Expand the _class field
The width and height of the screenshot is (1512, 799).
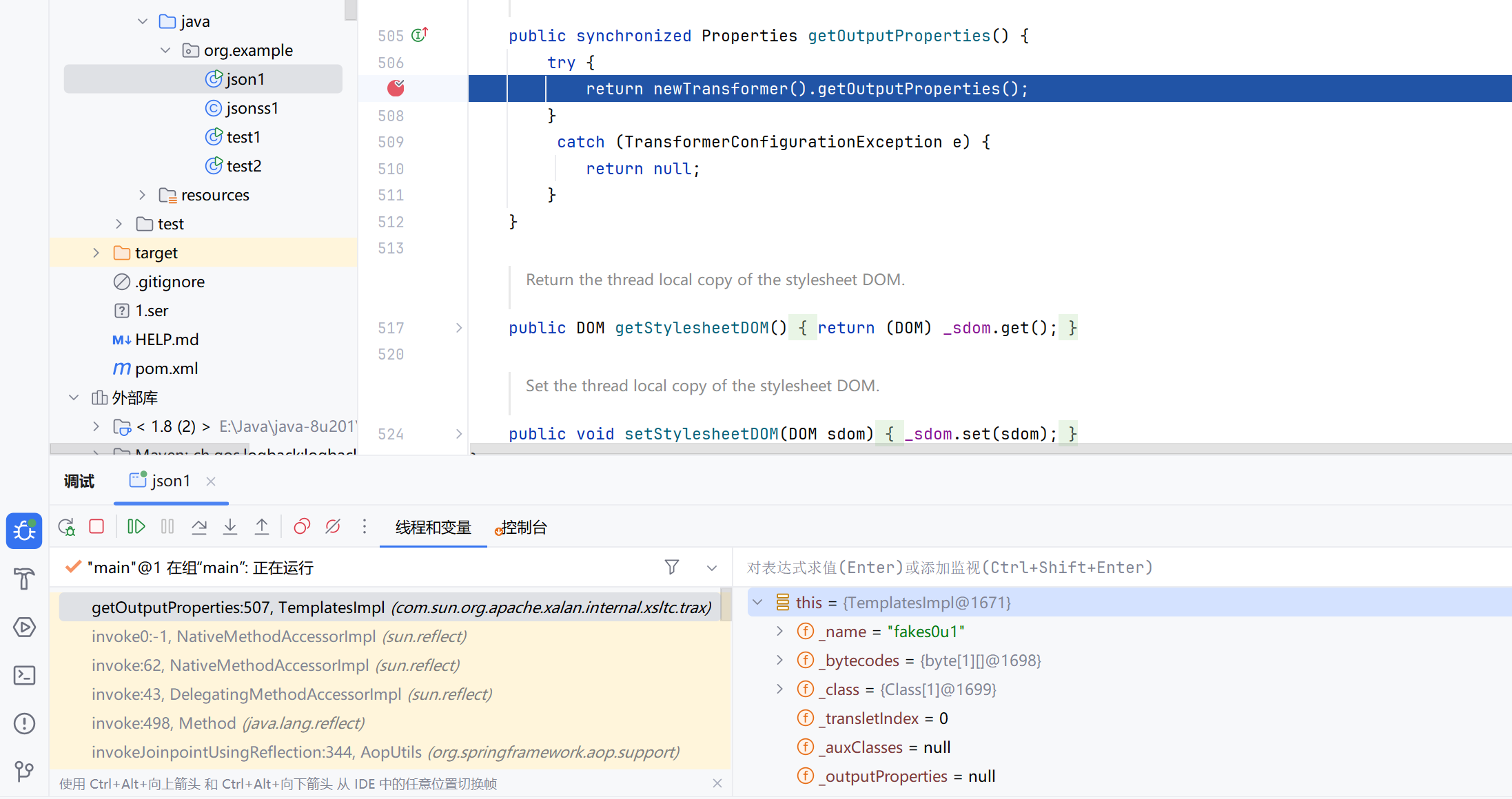780,689
